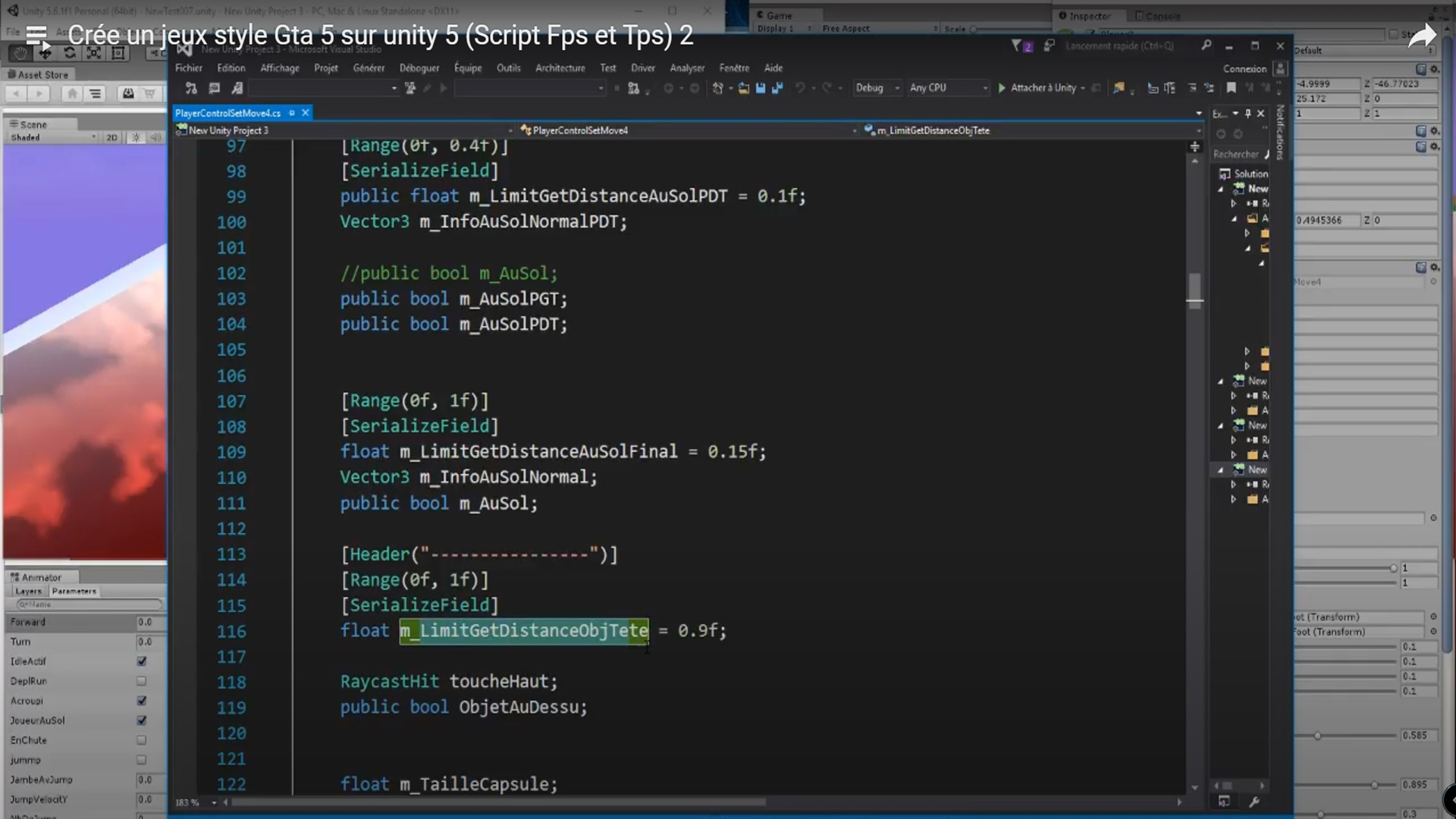This screenshot has width=1456, height=819.
Task: Toggle scene audio speaker icon
Action: [x=155, y=137]
